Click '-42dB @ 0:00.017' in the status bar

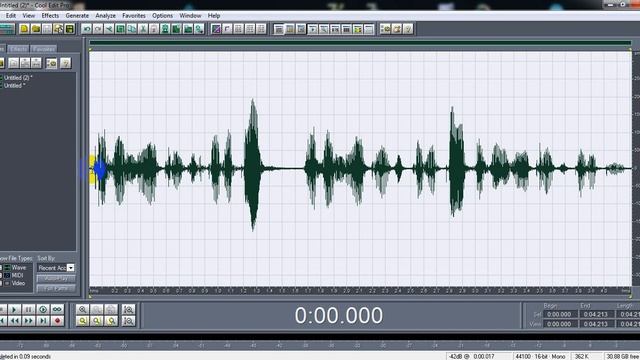(471, 356)
